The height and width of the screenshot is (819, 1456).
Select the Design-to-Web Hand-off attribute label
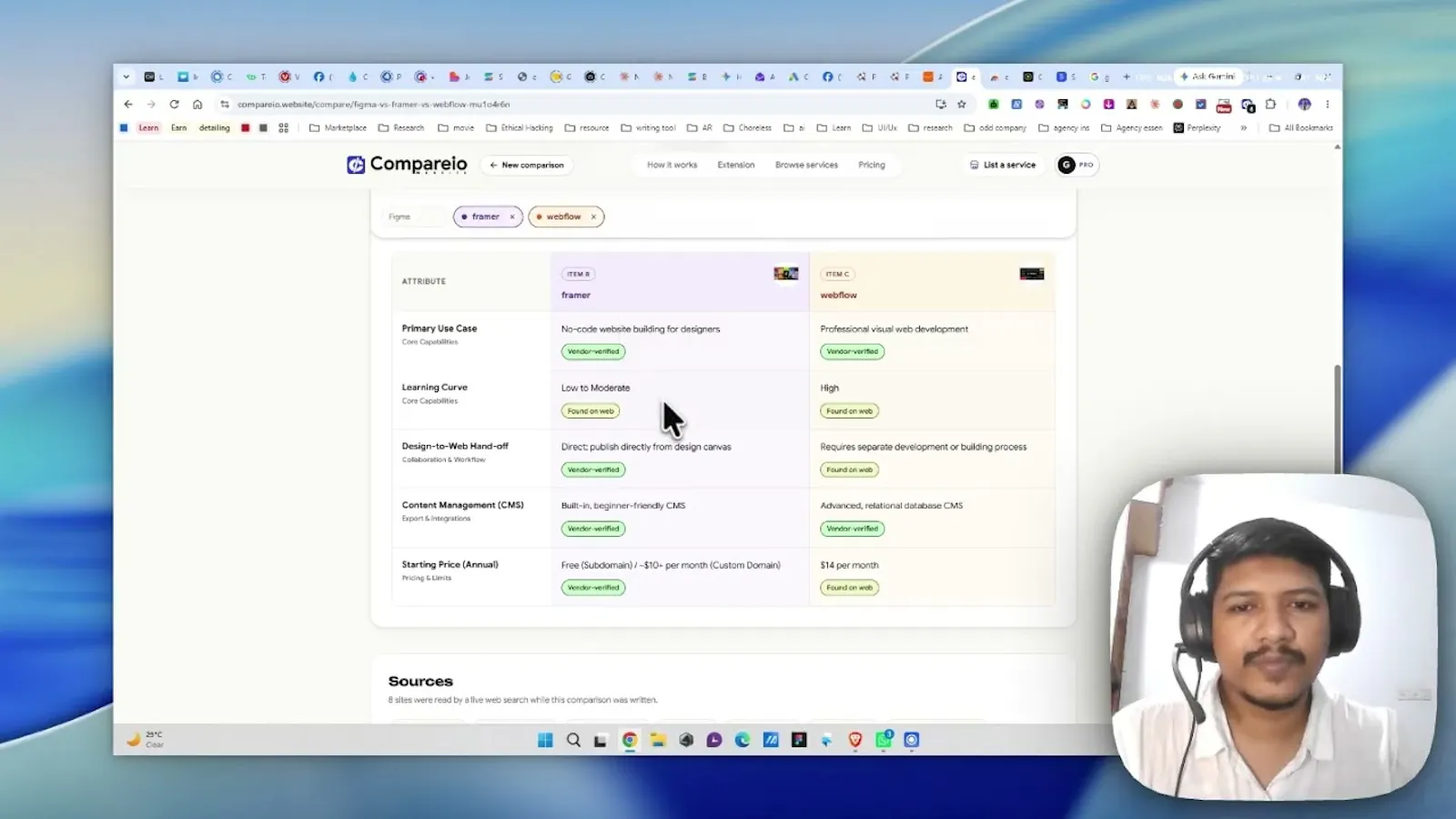click(455, 446)
